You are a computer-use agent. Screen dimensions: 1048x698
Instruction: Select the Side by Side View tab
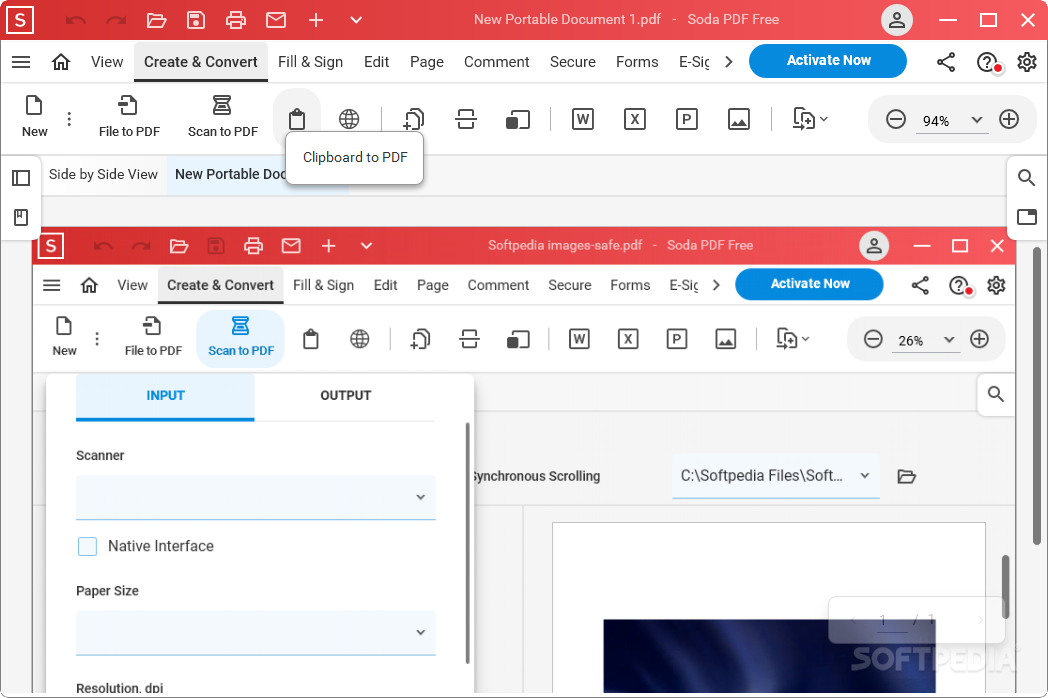[x=103, y=174]
